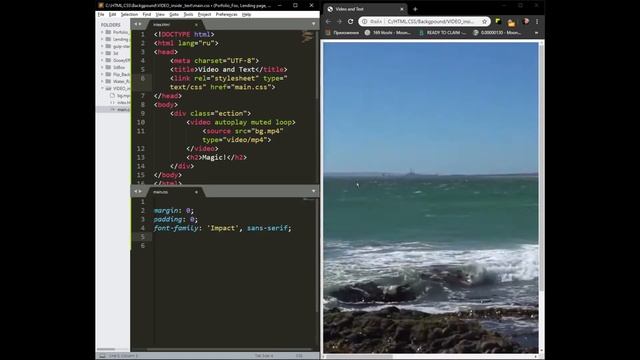Screen dimensions: 640x360
Task: Open Chrome three-dot menu
Action: tap(537, 21)
